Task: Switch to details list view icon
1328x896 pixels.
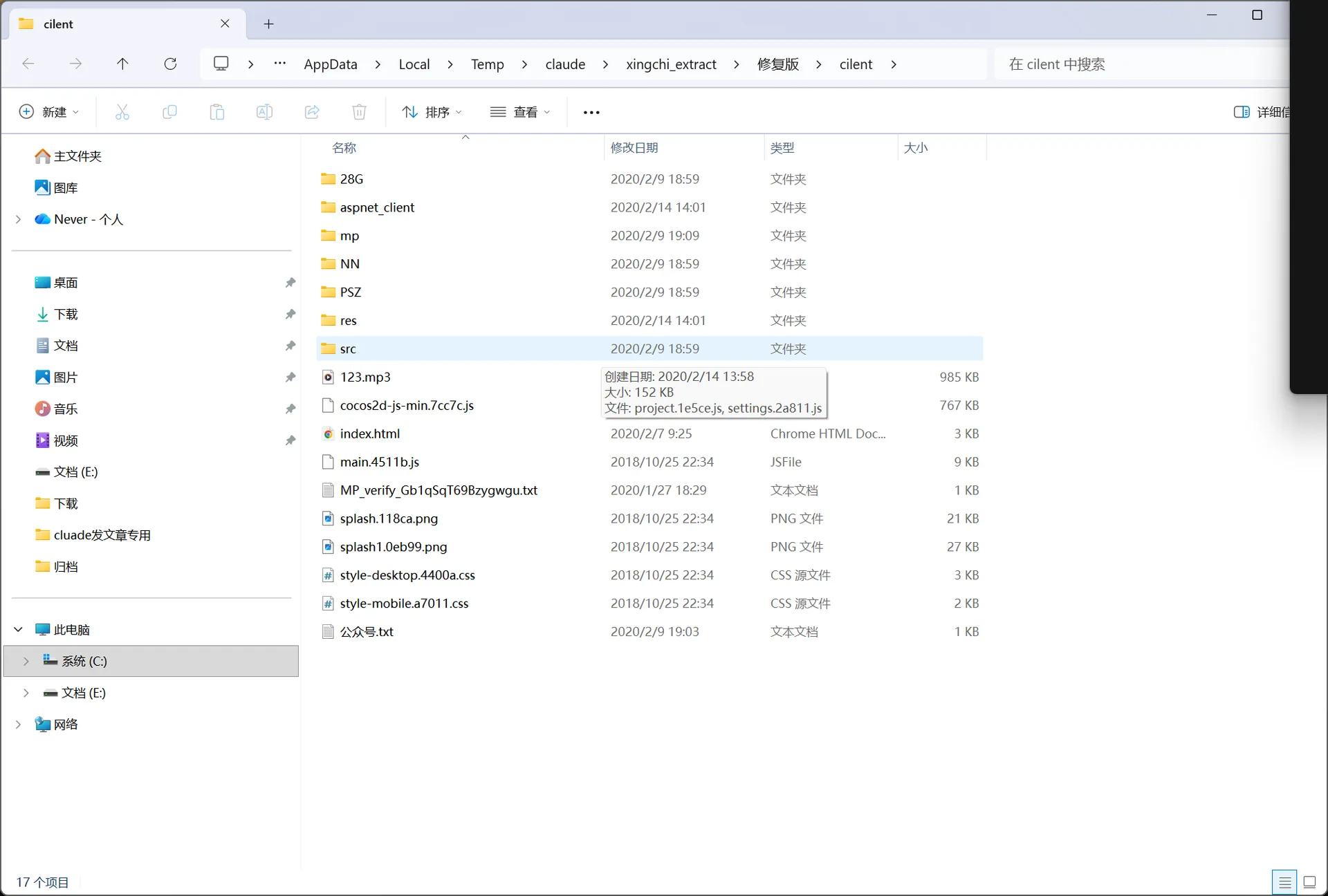Action: click(1284, 882)
